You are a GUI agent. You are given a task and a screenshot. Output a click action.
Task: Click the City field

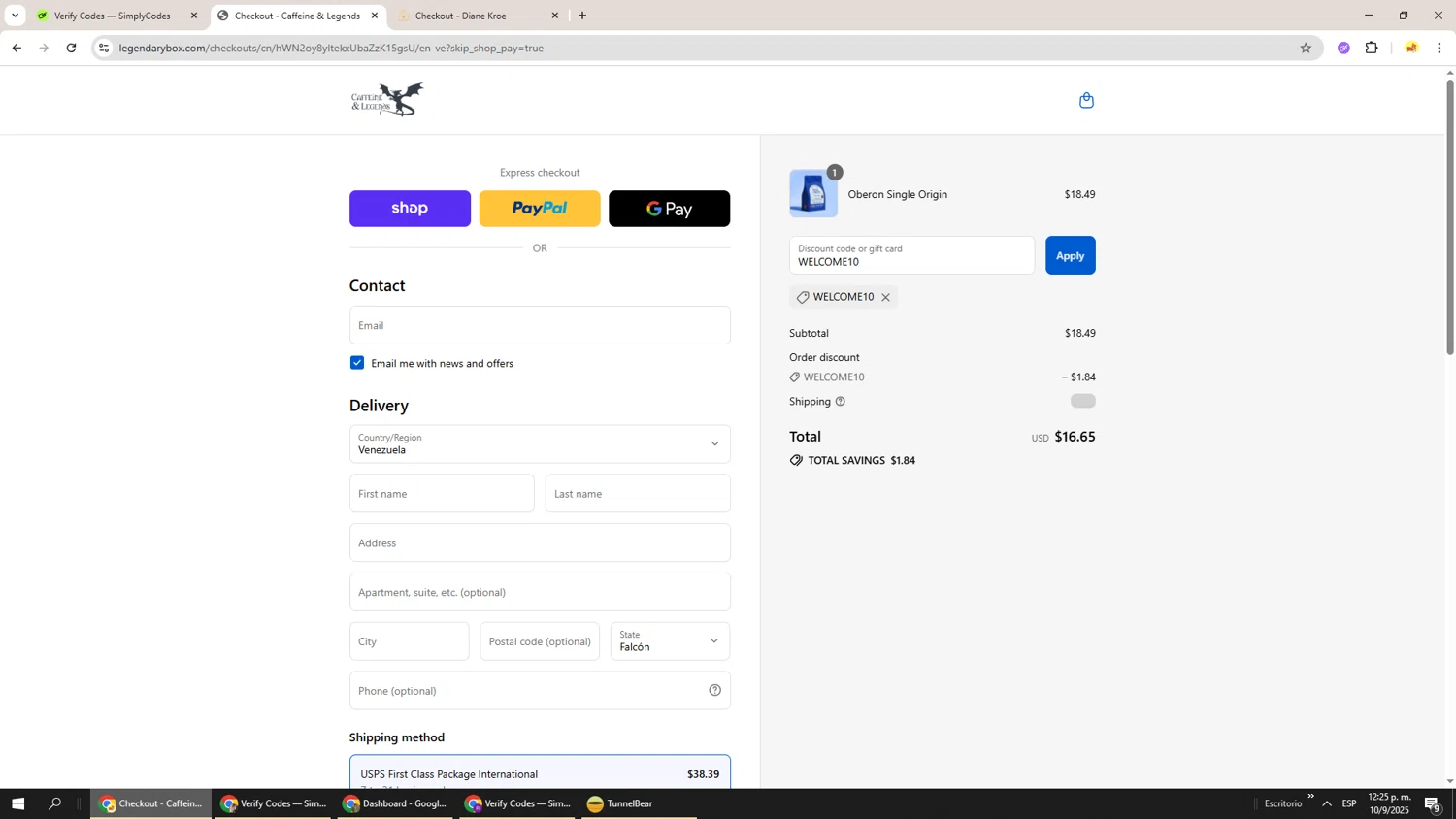(410, 641)
